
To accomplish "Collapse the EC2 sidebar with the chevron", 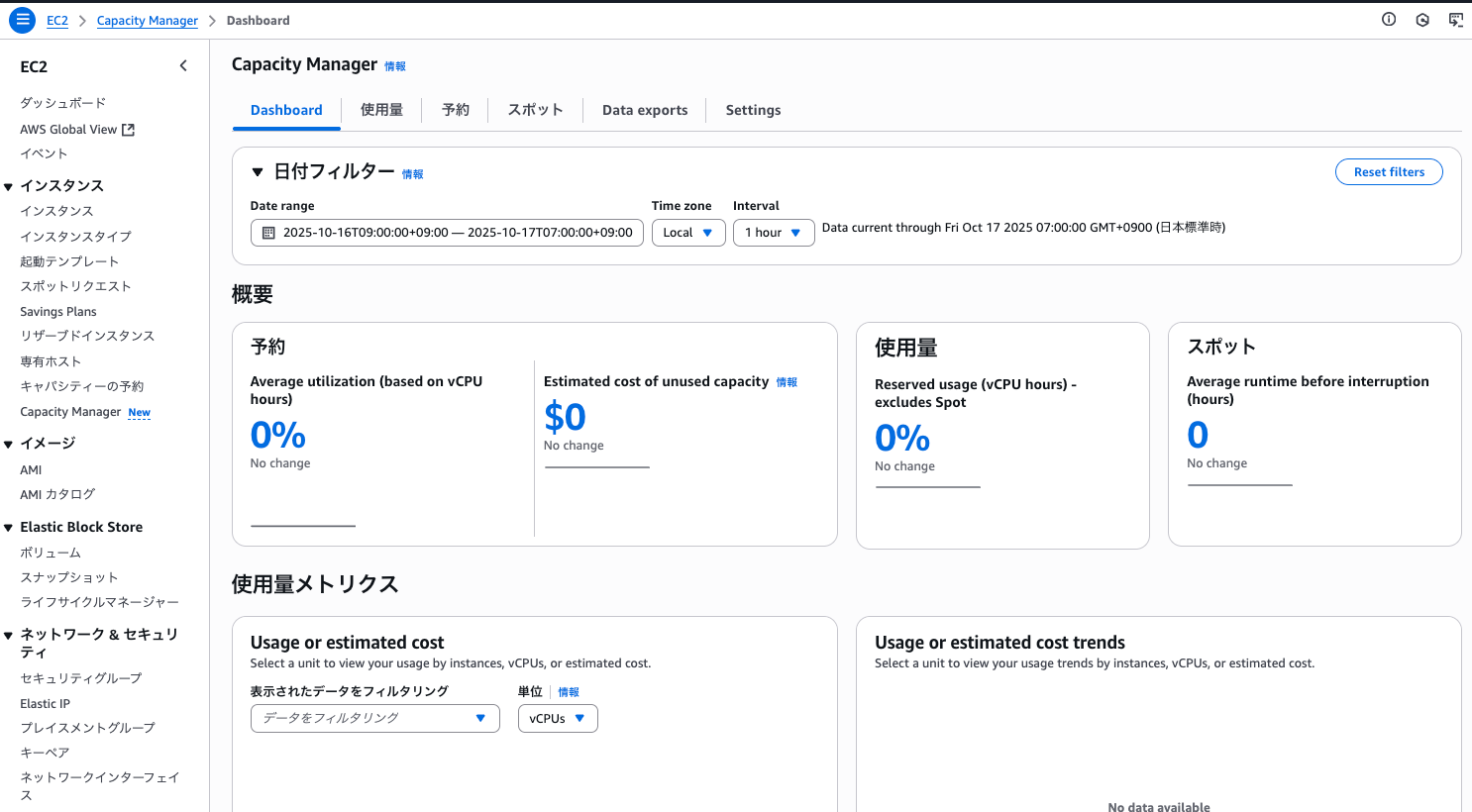I will [183, 66].
